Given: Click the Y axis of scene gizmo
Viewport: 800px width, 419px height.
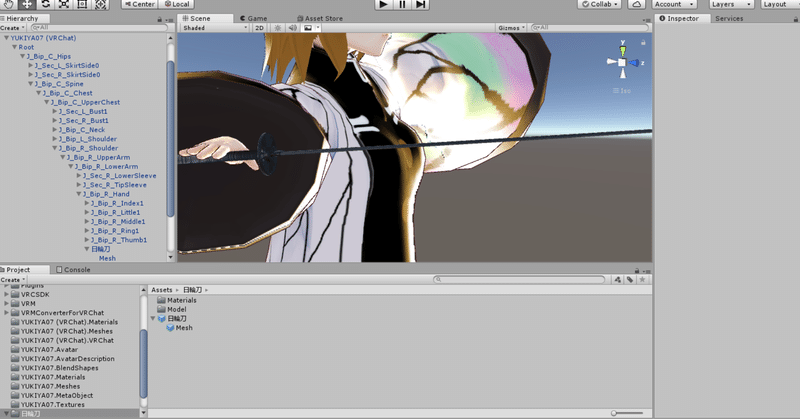Looking at the screenshot, I should 622,49.
